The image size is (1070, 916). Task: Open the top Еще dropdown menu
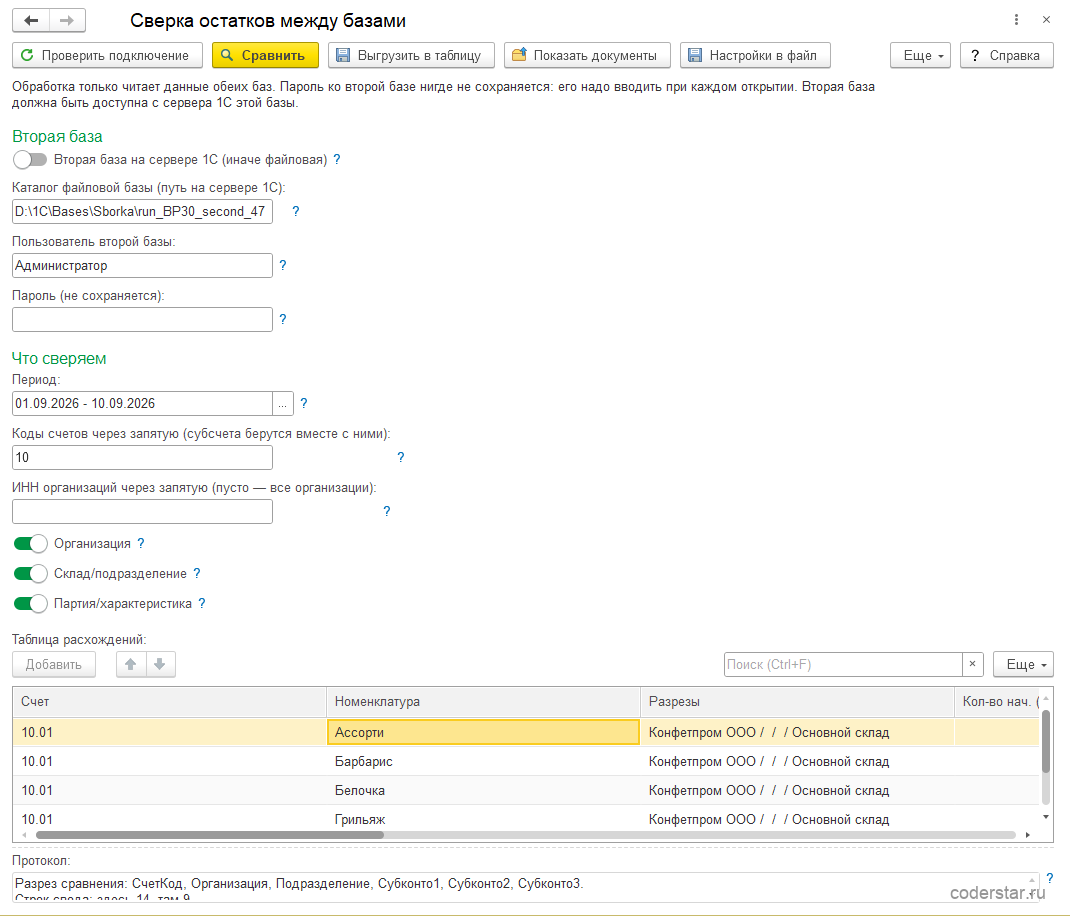pyautogui.click(x=921, y=55)
